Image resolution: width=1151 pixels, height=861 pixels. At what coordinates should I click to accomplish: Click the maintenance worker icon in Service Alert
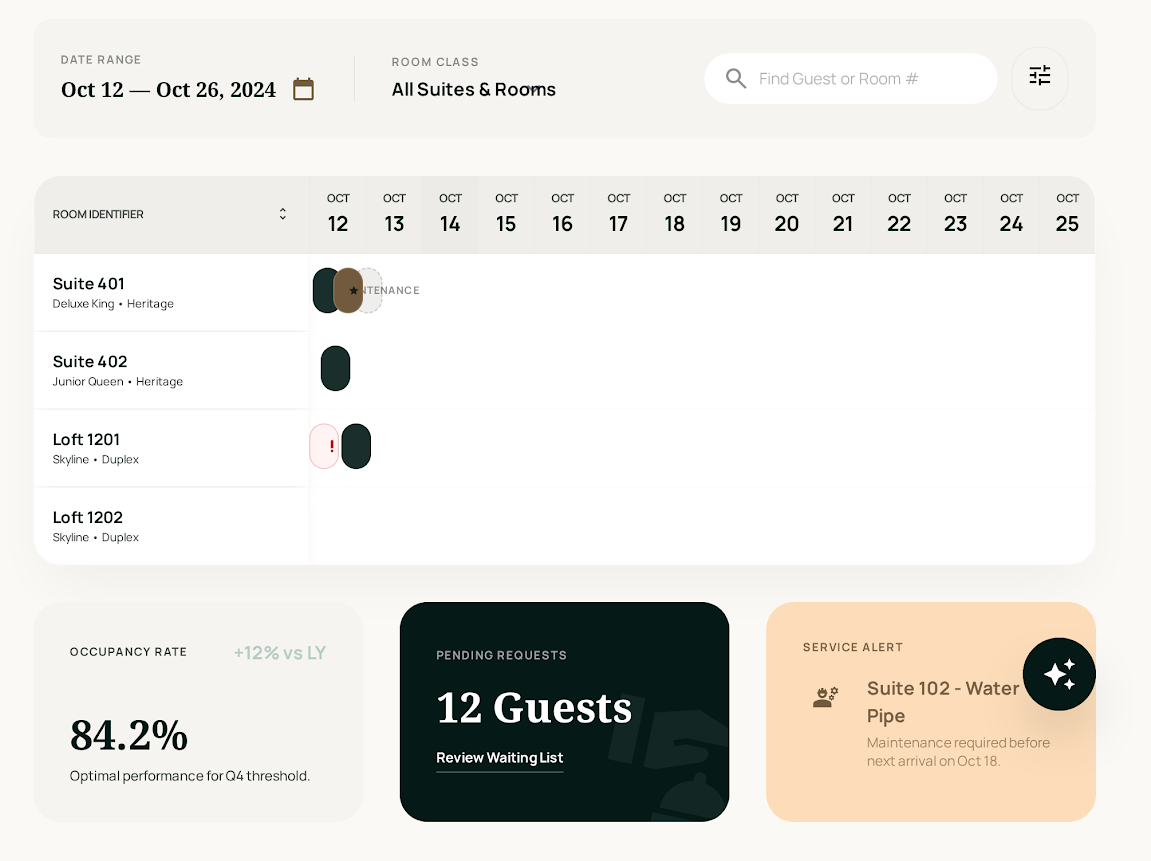click(x=826, y=696)
